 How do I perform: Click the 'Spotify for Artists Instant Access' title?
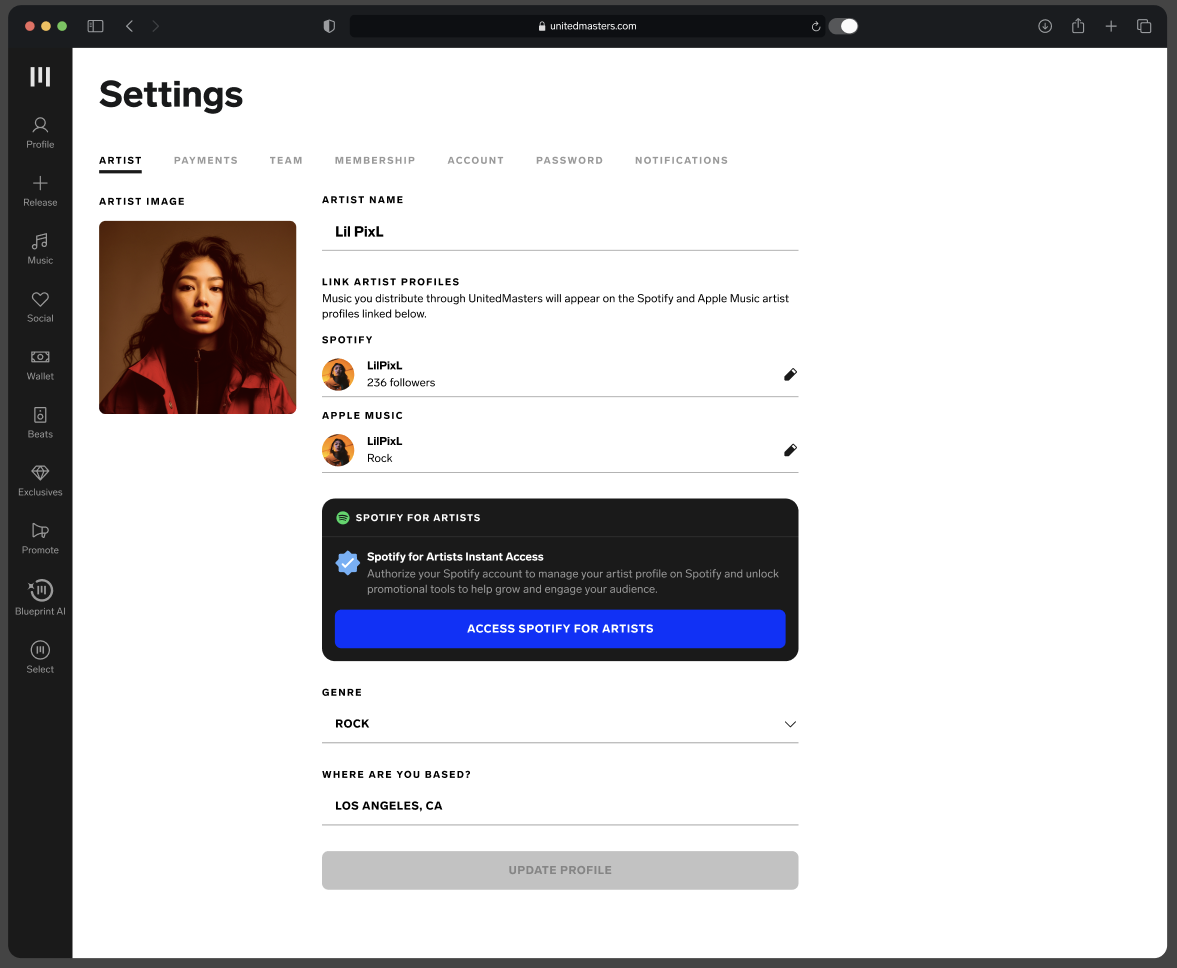click(x=455, y=557)
